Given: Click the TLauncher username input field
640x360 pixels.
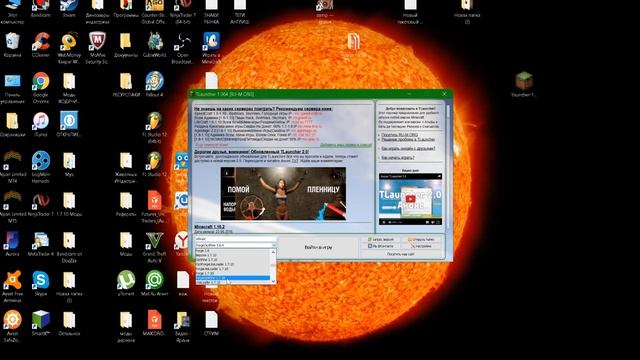Looking at the screenshot, I should tap(235, 239).
